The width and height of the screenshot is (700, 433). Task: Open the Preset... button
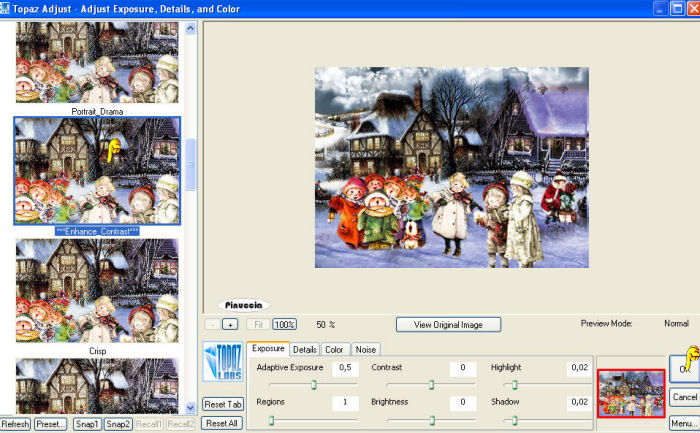pyautogui.click(x=50, y=424)
